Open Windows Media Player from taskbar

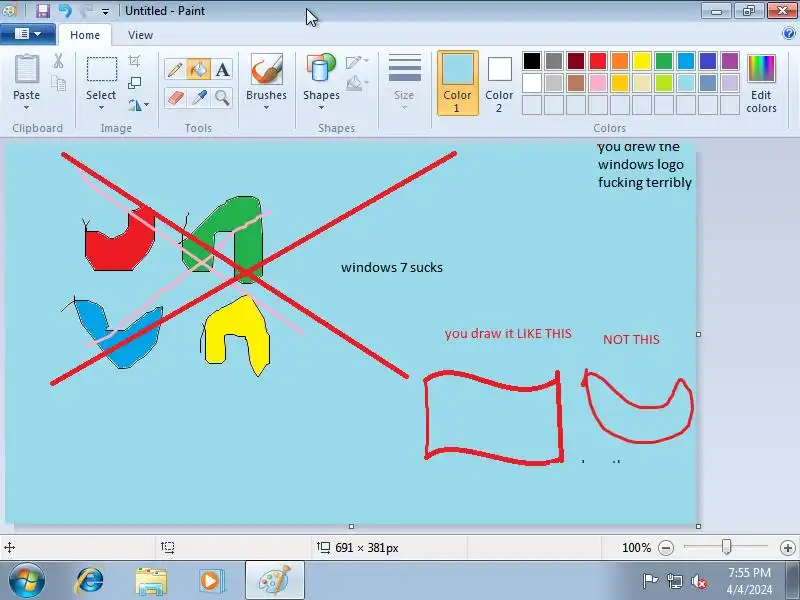tap(210, 581)
